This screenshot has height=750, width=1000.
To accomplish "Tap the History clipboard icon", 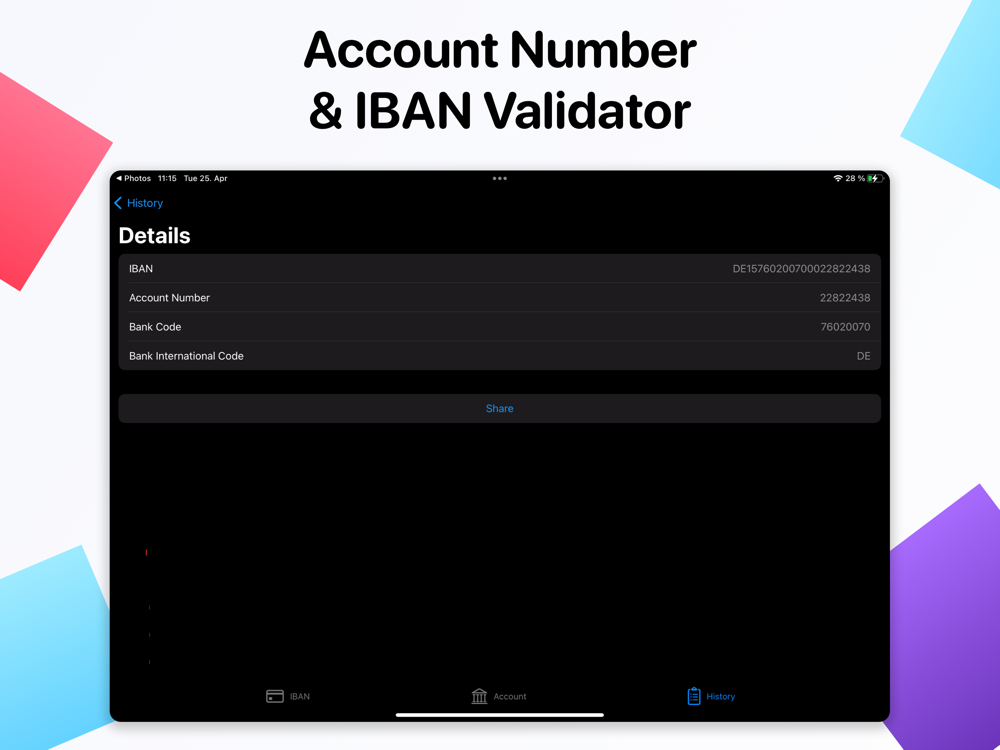I will pyautogui.click(x=694, y=696).
